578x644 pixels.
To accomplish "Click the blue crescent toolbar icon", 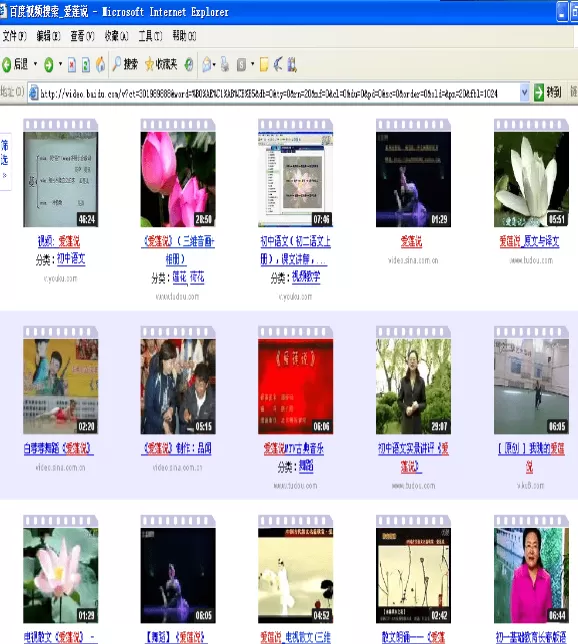I will [278, 64].
